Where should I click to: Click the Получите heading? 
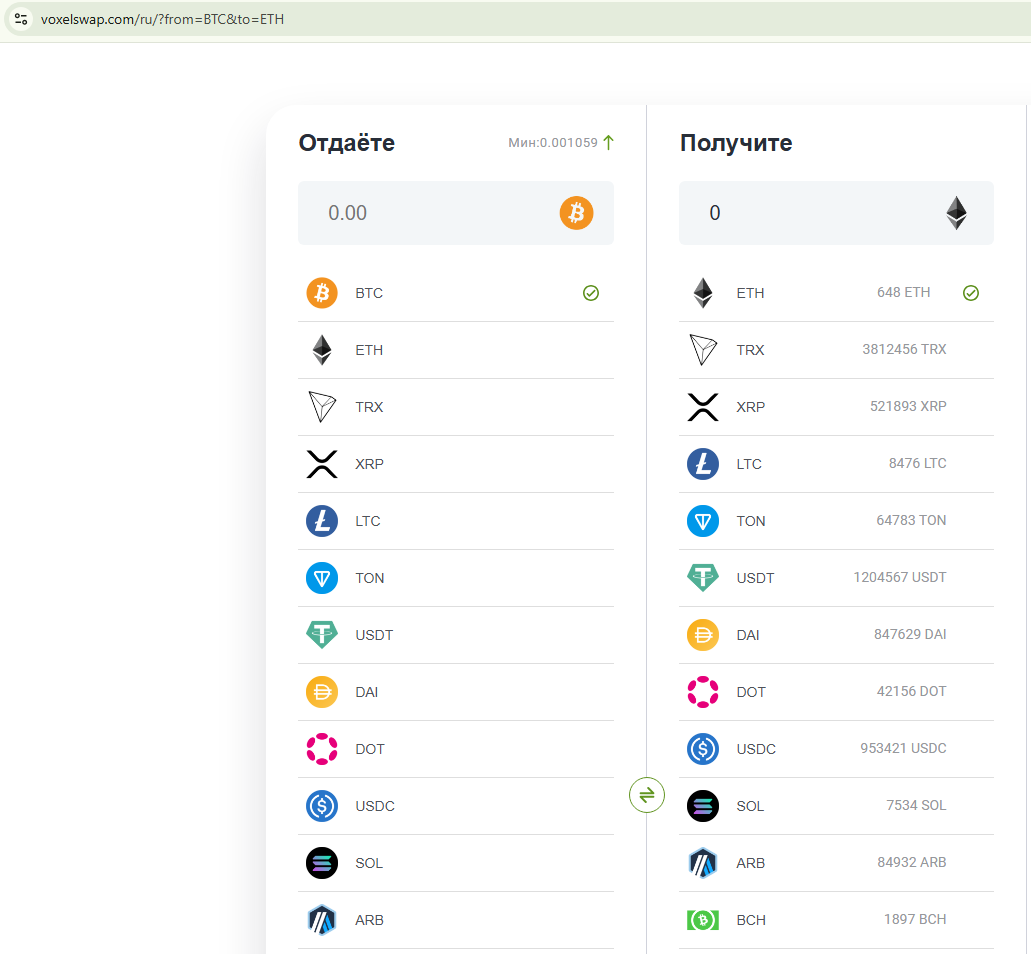point(736,143)
